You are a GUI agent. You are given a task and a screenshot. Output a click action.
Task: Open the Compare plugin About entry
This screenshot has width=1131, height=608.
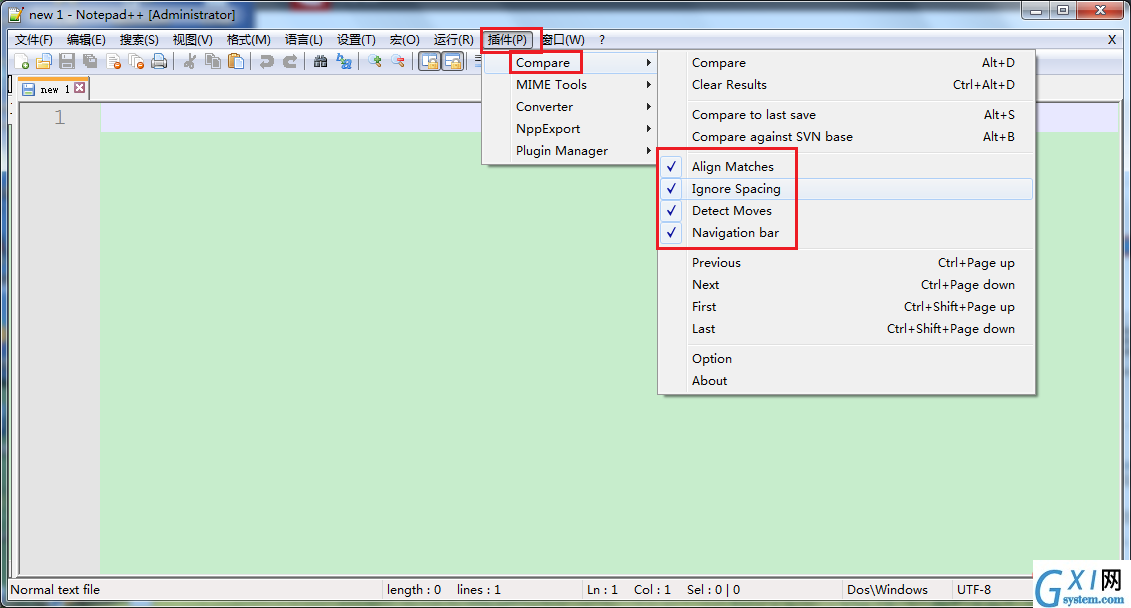pyautogui.click(x=847, y=381)
